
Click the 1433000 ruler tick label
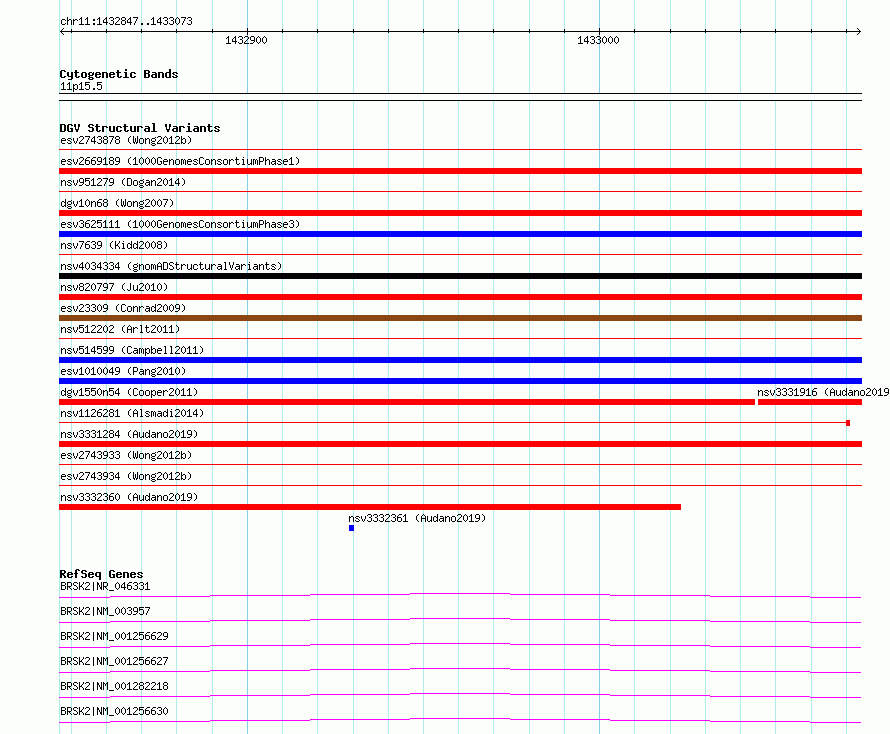598,40
